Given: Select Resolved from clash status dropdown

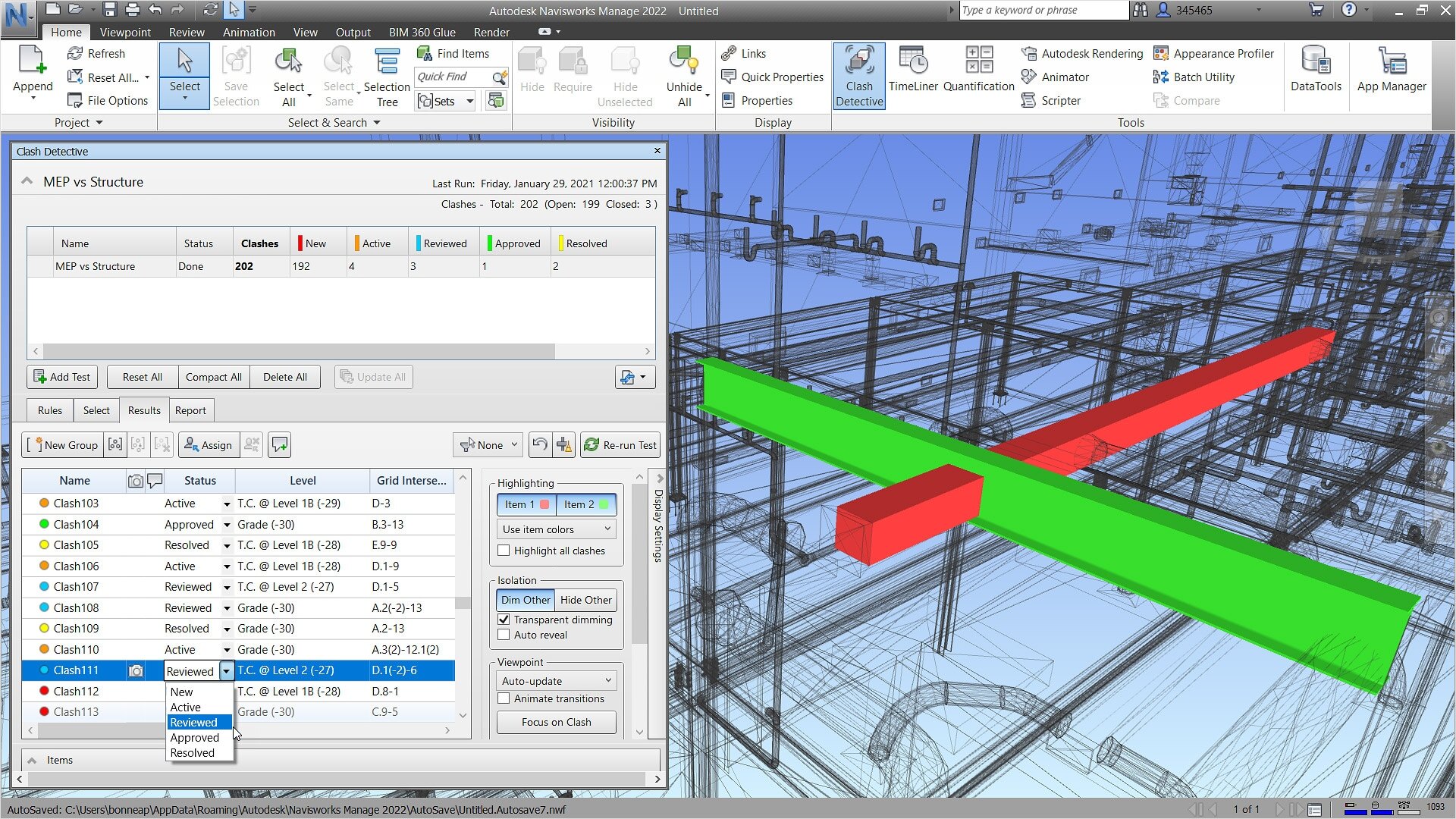Looking at the screenshot, I should click(192, 752).
